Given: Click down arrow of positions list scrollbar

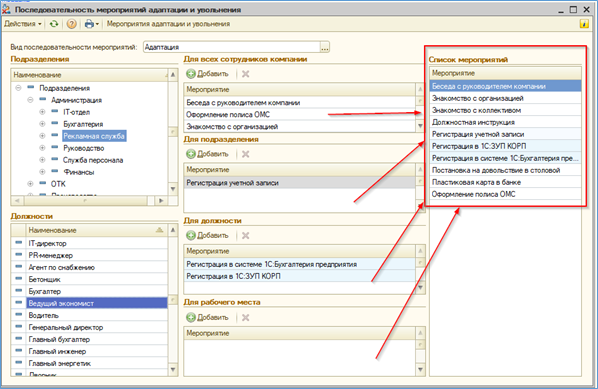Looking at the screenshot, I should click(x=173, y=369).
